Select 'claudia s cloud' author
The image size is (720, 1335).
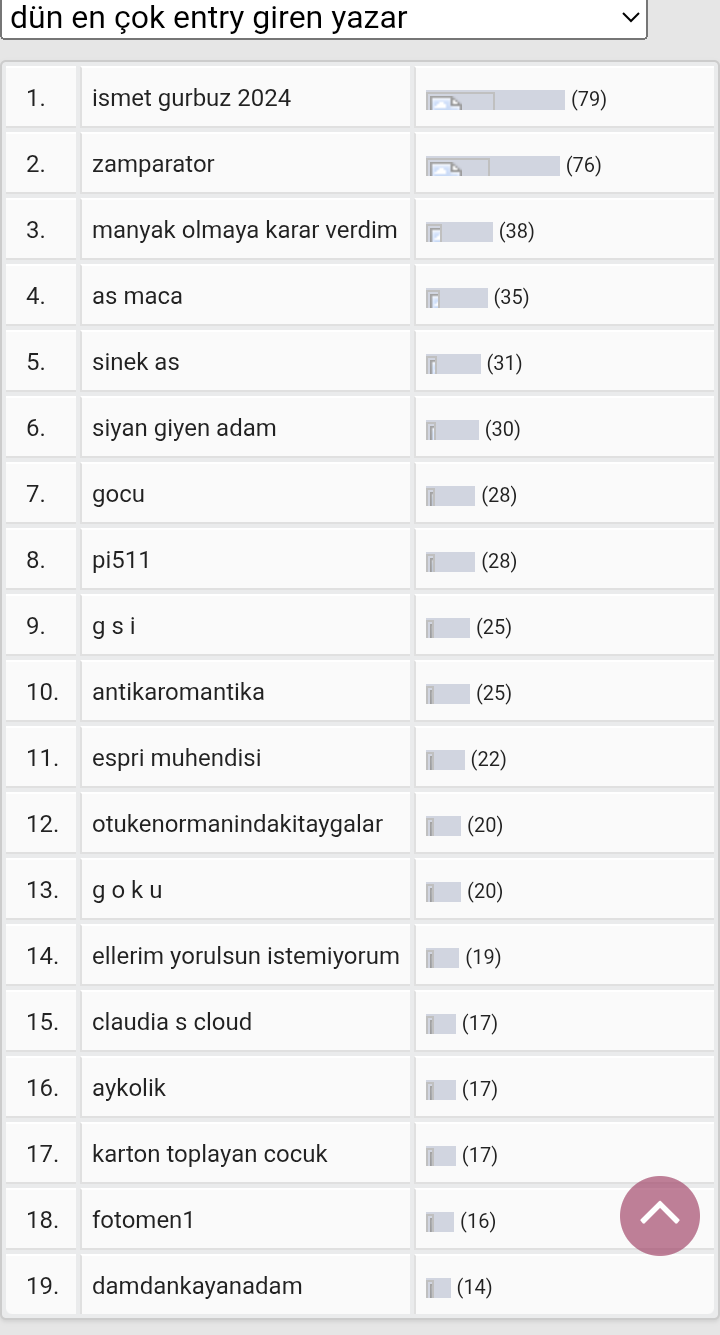[x=172, y=1022]
